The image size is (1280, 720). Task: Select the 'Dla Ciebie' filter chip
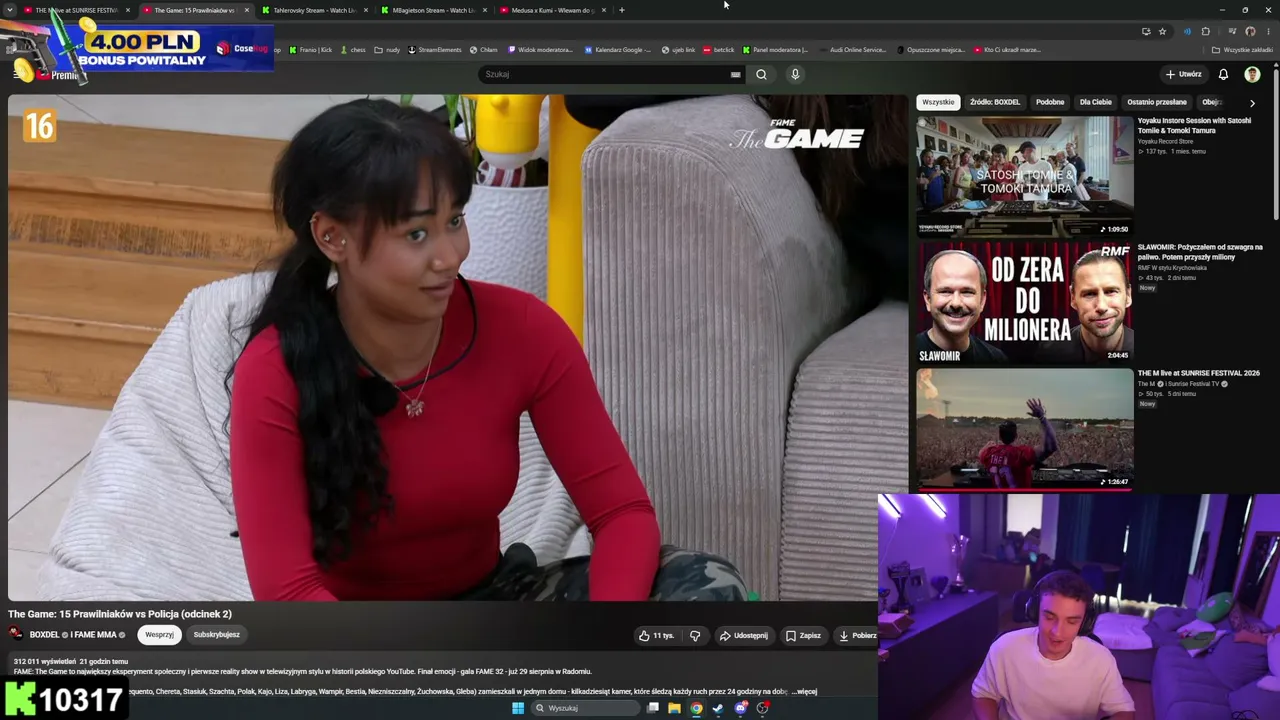pyautogui.click(x=1095, y=102)
